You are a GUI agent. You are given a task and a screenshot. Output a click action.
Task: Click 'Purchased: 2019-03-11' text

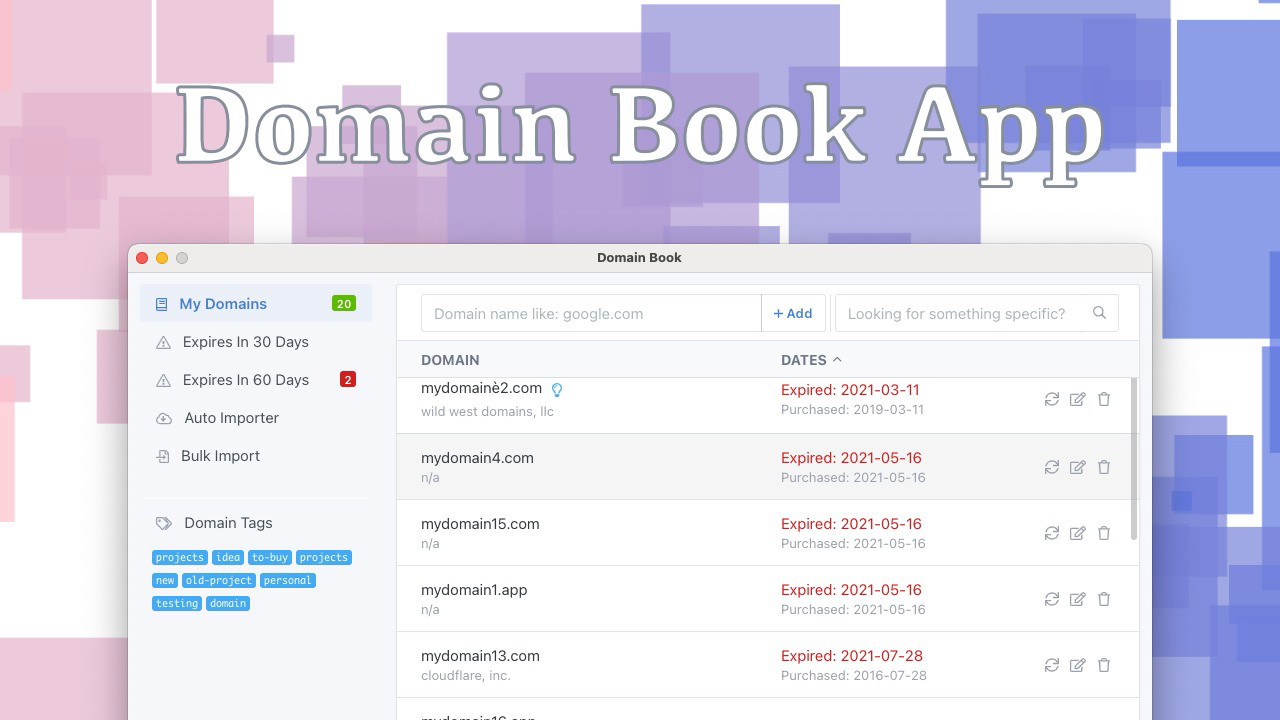(x=852, y=410)
